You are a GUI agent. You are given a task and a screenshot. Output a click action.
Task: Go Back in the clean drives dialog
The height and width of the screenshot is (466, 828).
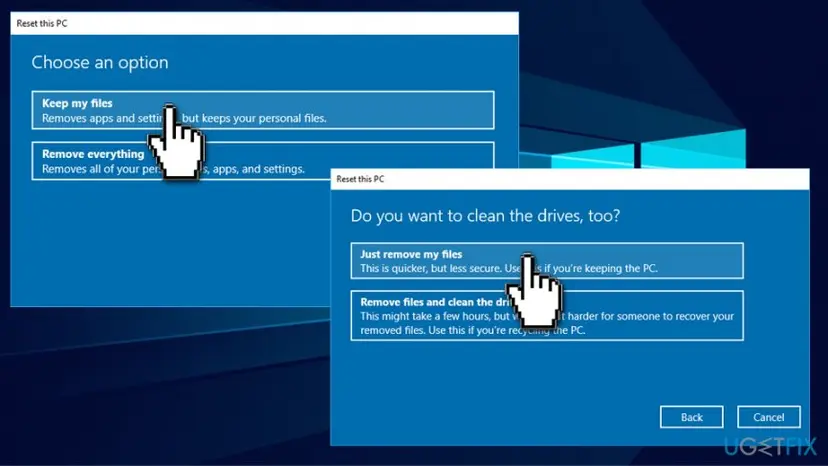(692, 417)
